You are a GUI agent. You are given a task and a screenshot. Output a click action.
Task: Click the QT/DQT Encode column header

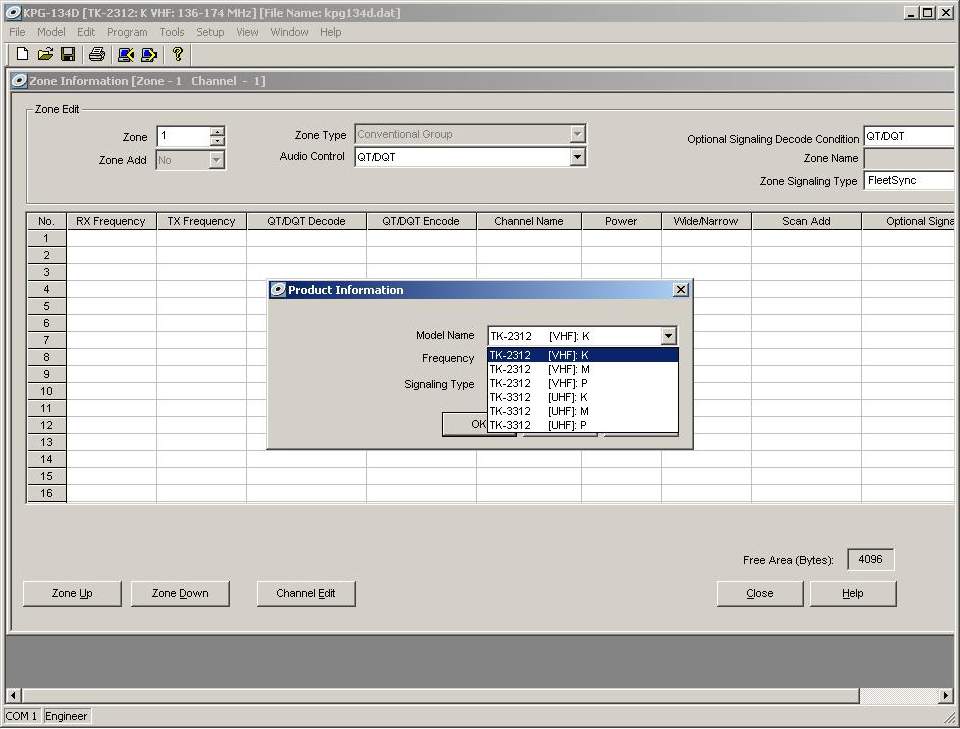pyautogui.click(x=421, y=221)
